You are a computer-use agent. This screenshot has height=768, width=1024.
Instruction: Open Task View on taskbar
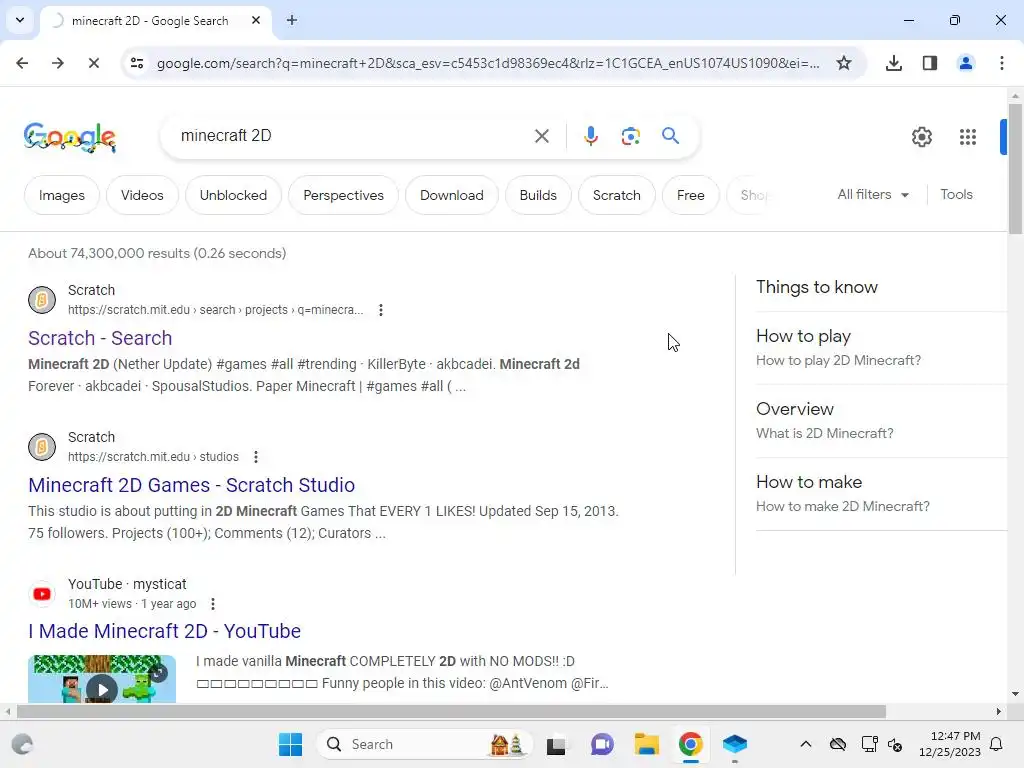(x=556, y=744)
